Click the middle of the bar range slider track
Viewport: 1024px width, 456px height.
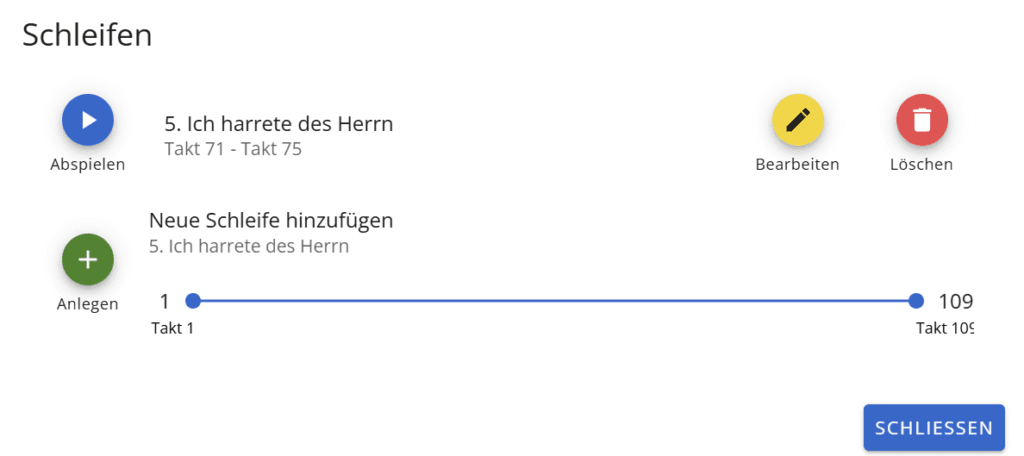(x=554, y=301)
